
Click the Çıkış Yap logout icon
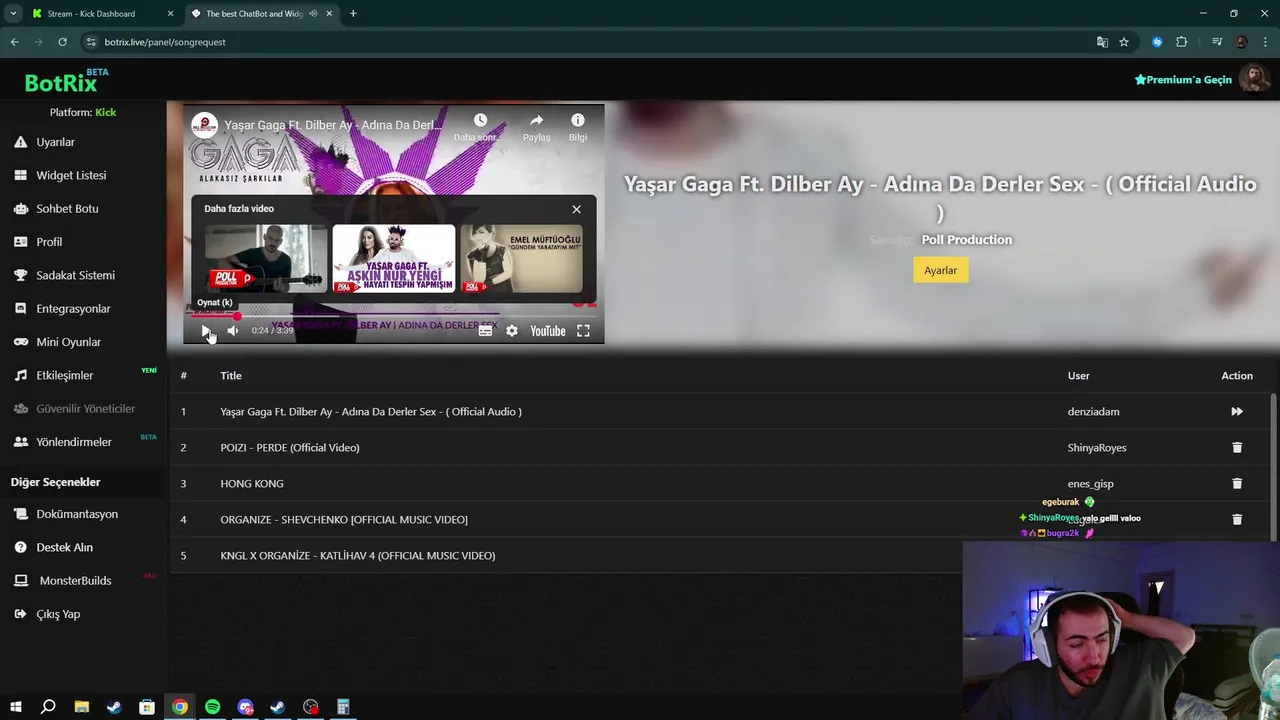click(x=20, y=614)
